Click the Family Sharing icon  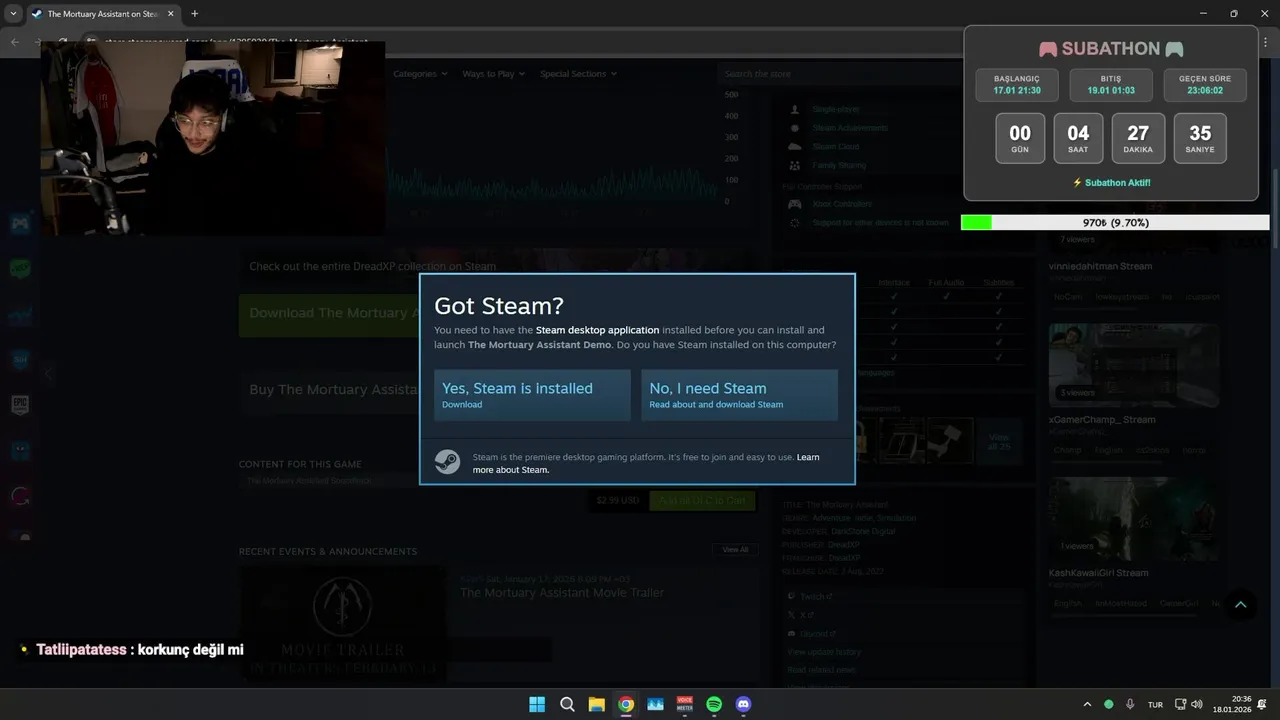tap(795, 166)
